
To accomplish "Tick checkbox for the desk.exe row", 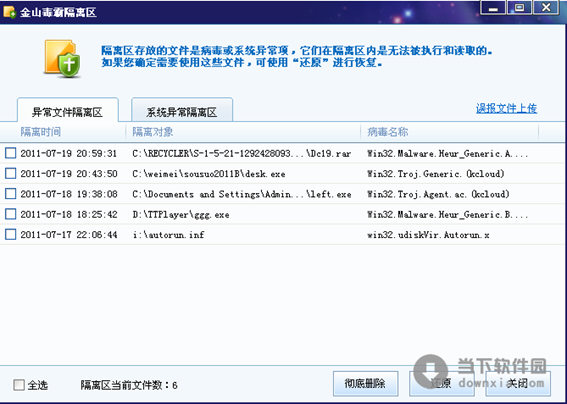I will coord(10,173).
